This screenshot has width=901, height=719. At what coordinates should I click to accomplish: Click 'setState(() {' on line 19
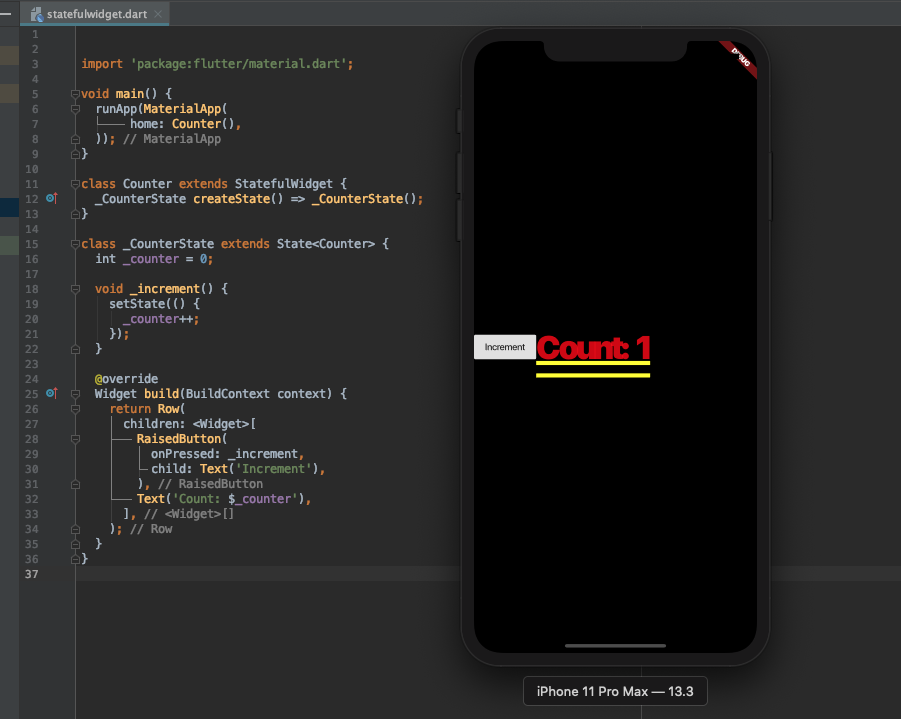[x=155, y=304]
